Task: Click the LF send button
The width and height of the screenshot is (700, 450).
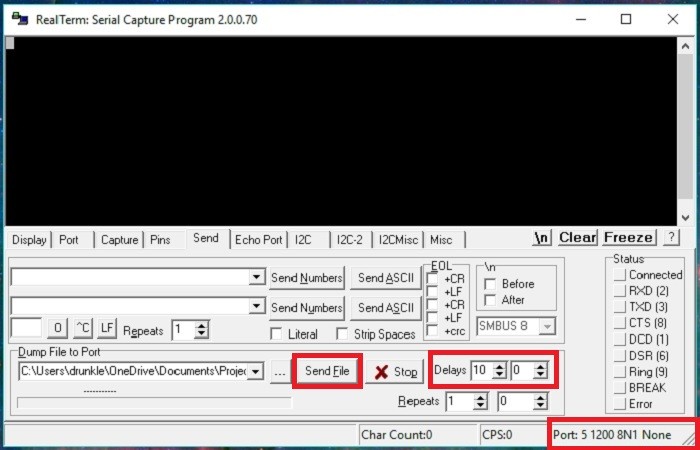Action: coord(107,328)
